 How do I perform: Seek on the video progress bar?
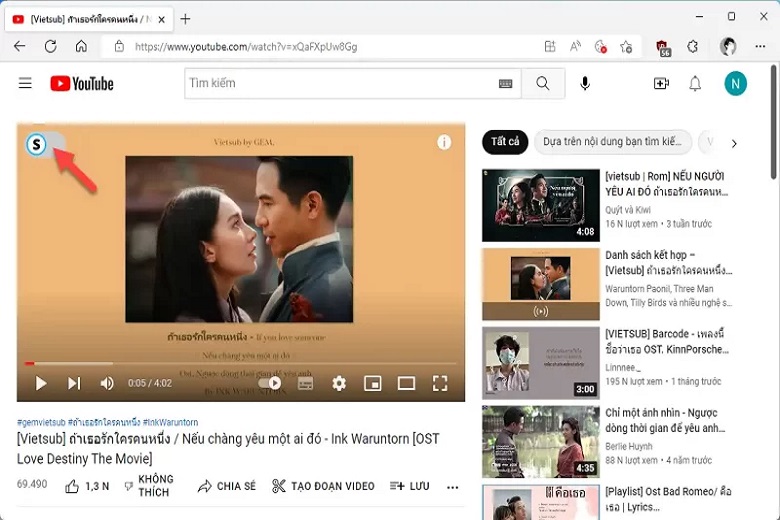pyautogui.click(x=241, y=364)
